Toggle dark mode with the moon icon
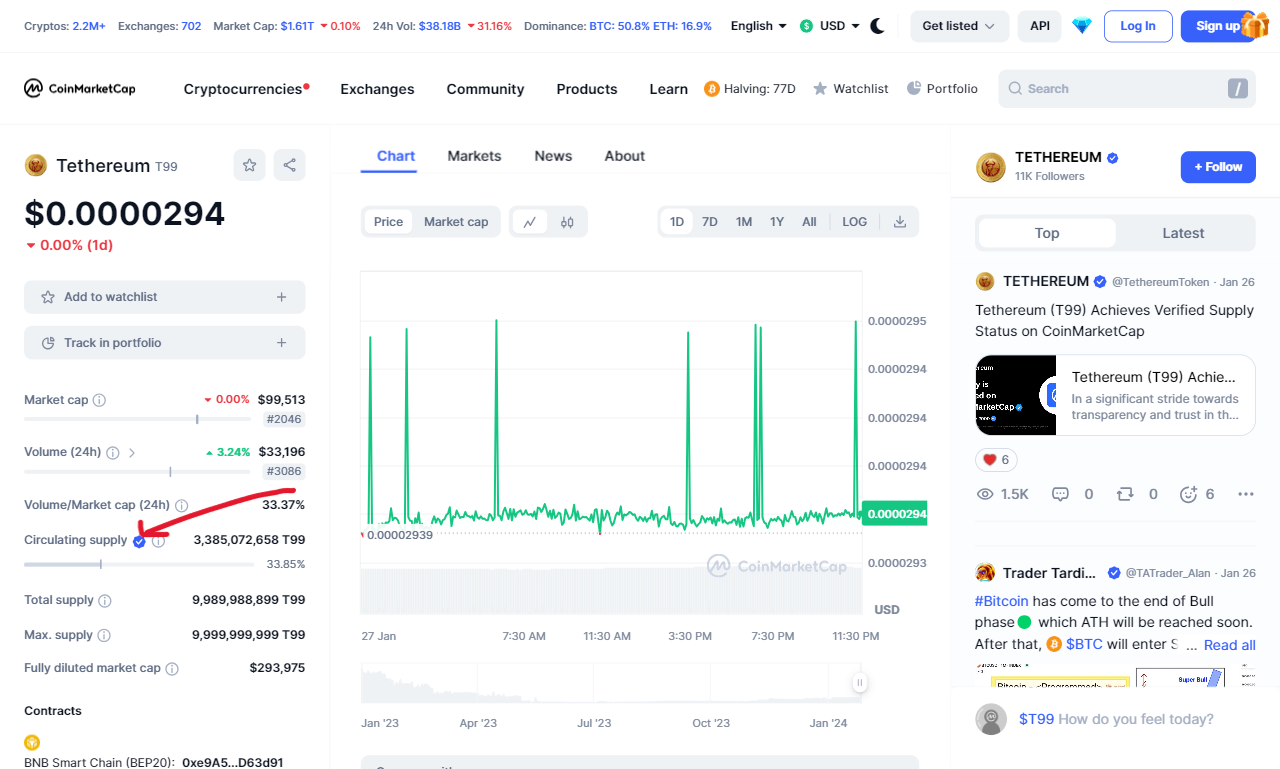 point(877,26)
